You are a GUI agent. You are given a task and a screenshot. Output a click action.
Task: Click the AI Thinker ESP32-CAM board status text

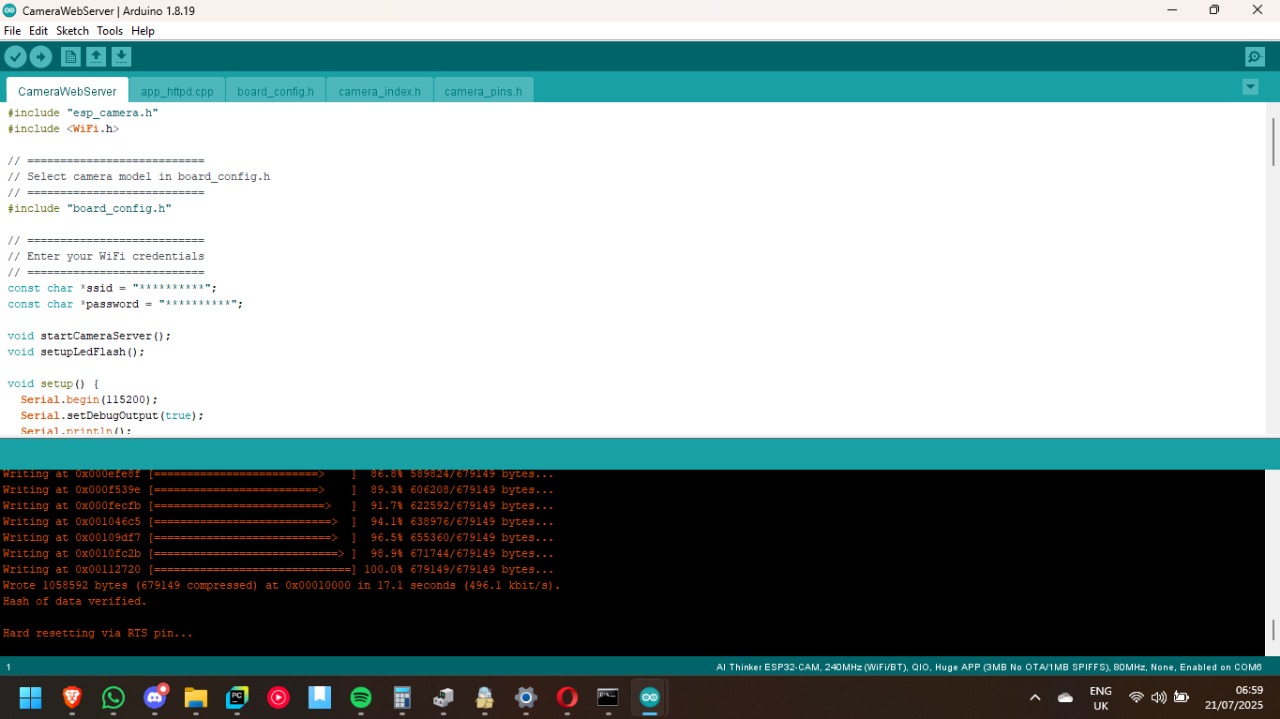coord(988,667)
